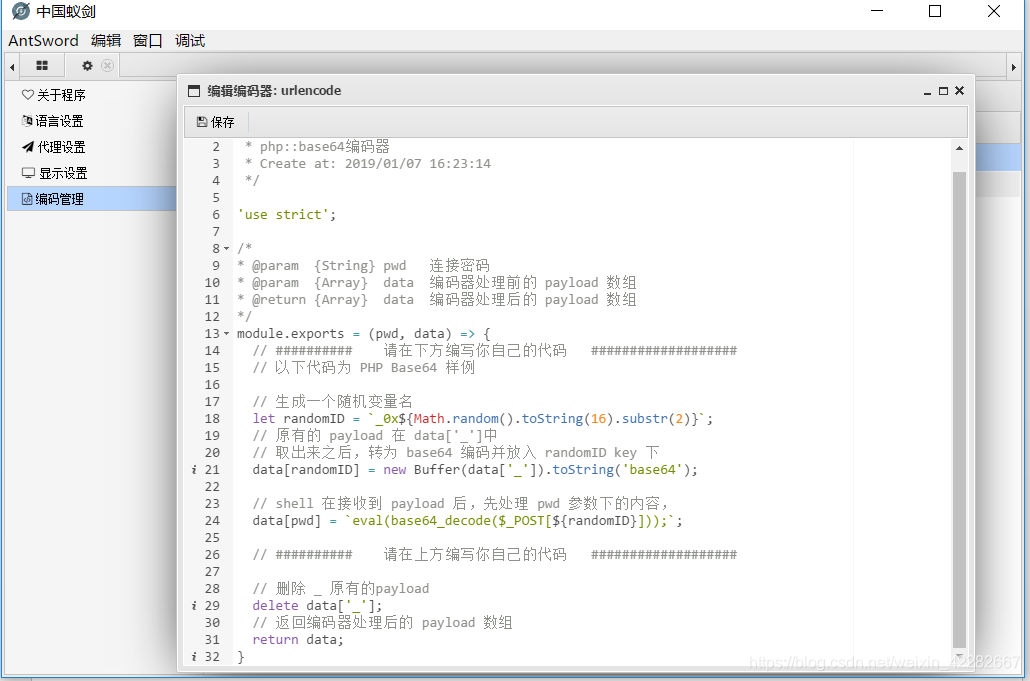The image size is (1030, 681).
Task: Click the 'Create at: 2019/01/07' comment line
Action: [x=368, y=164]
